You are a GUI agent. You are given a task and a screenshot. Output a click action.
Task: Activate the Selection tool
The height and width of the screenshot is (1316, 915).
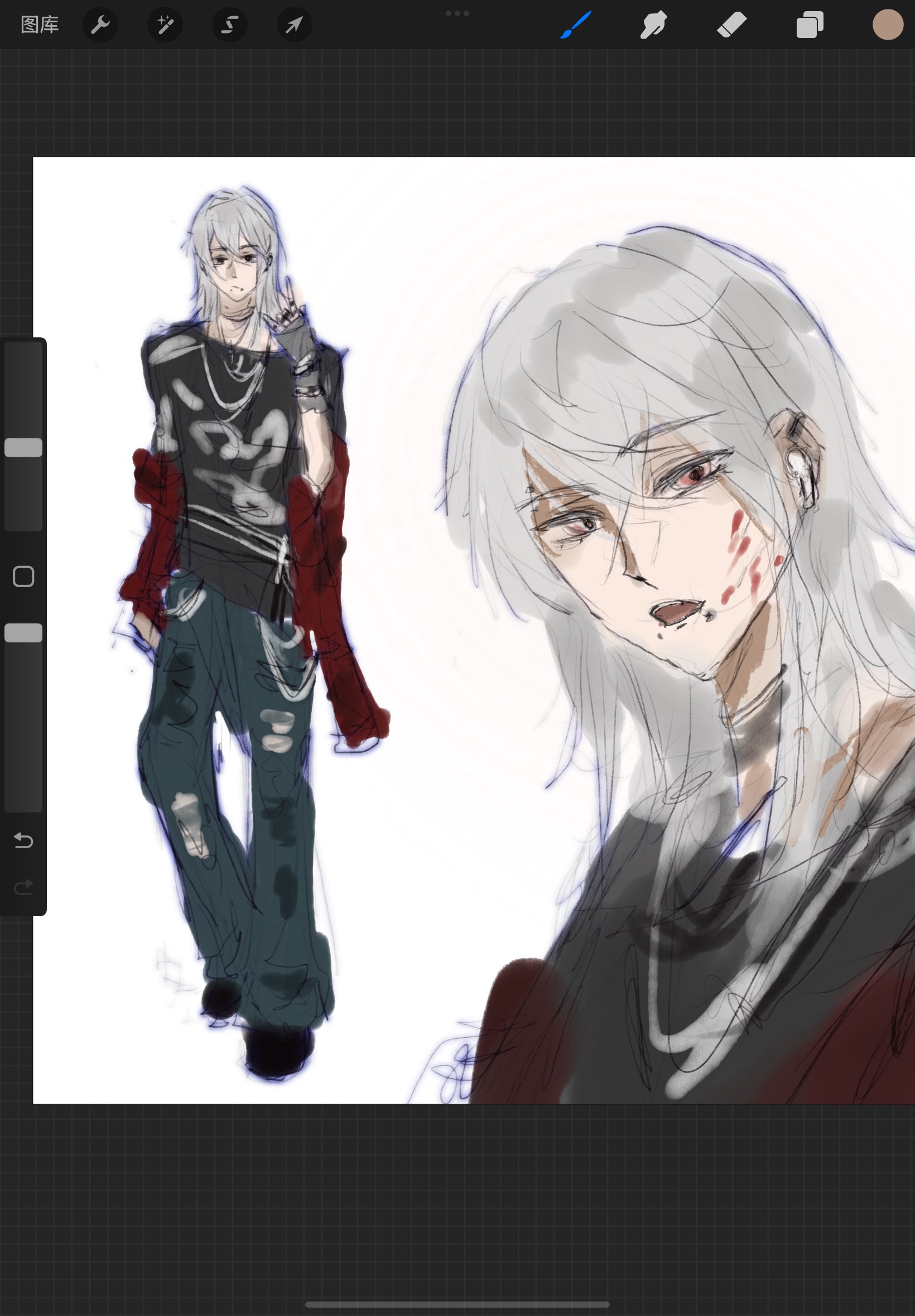click(230, 25)
